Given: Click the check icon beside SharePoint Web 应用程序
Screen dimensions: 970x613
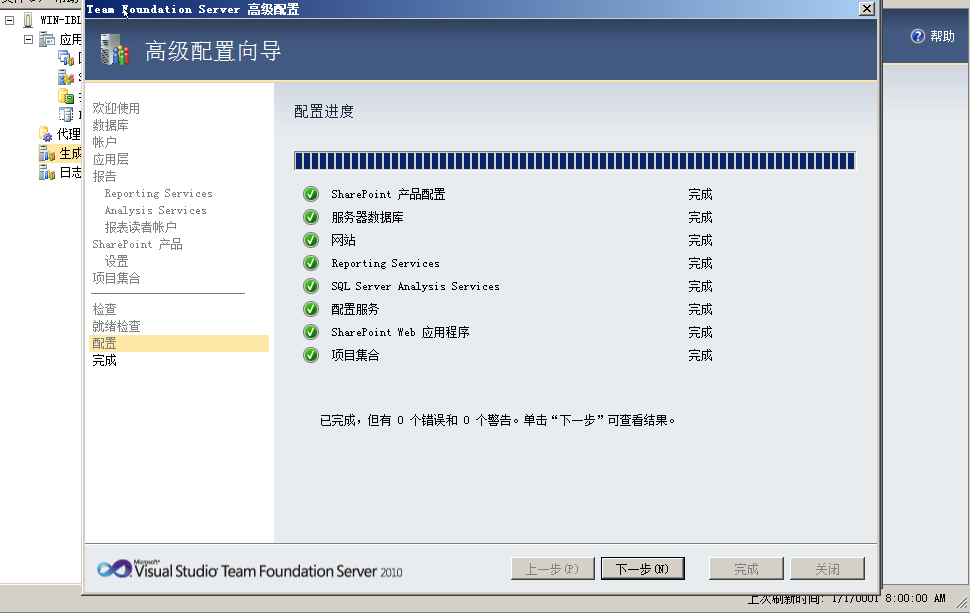Looking at the screenshot, I should [311, 332].
